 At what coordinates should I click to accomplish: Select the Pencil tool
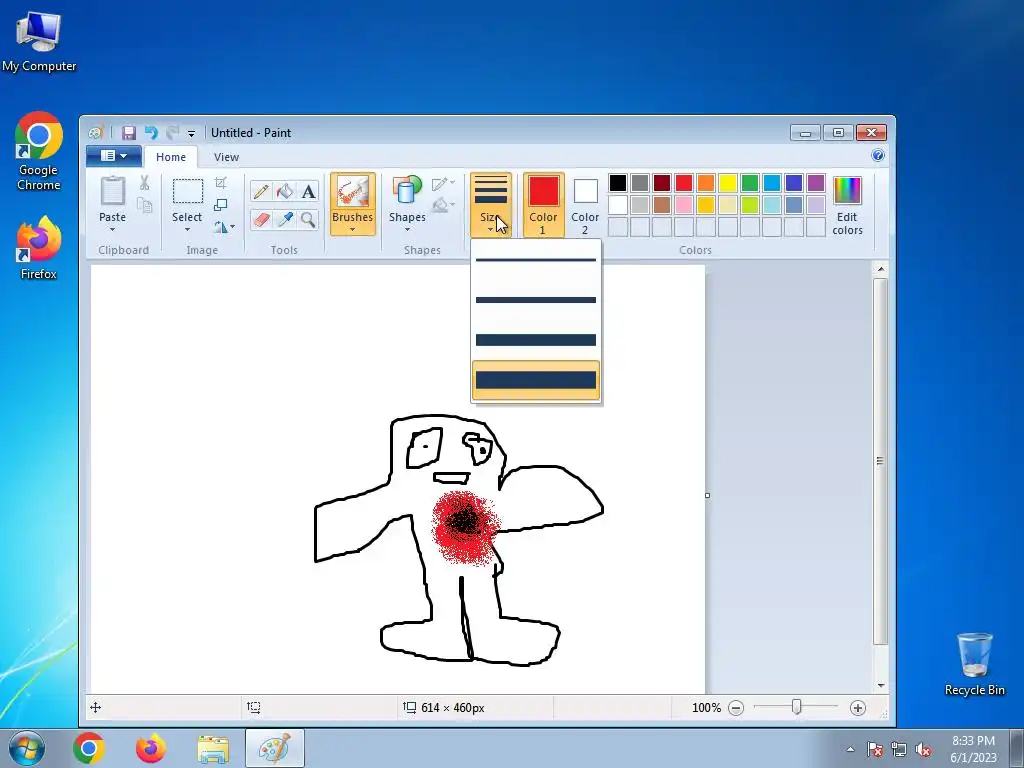[x=261, y=191]
